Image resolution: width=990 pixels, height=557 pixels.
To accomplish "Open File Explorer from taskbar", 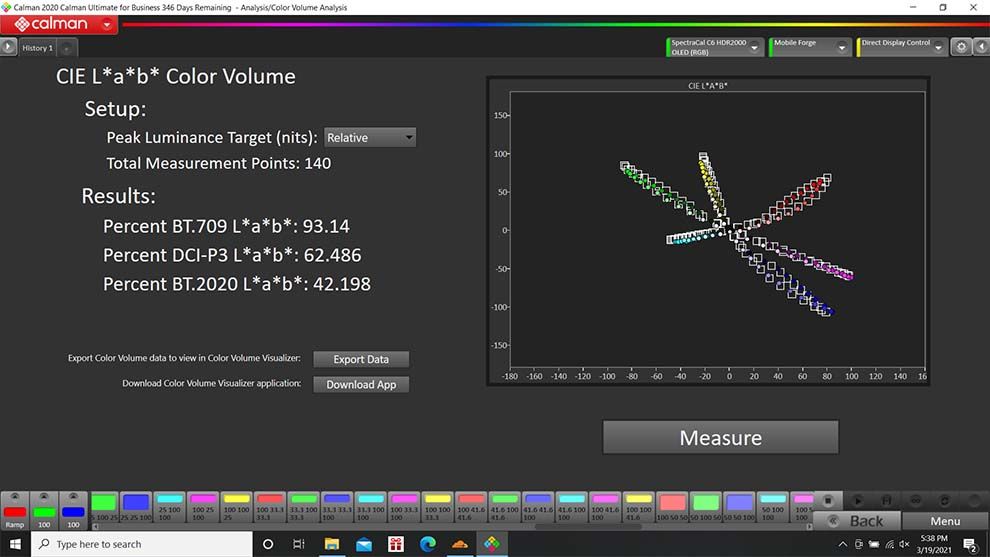I will (331, 544).
